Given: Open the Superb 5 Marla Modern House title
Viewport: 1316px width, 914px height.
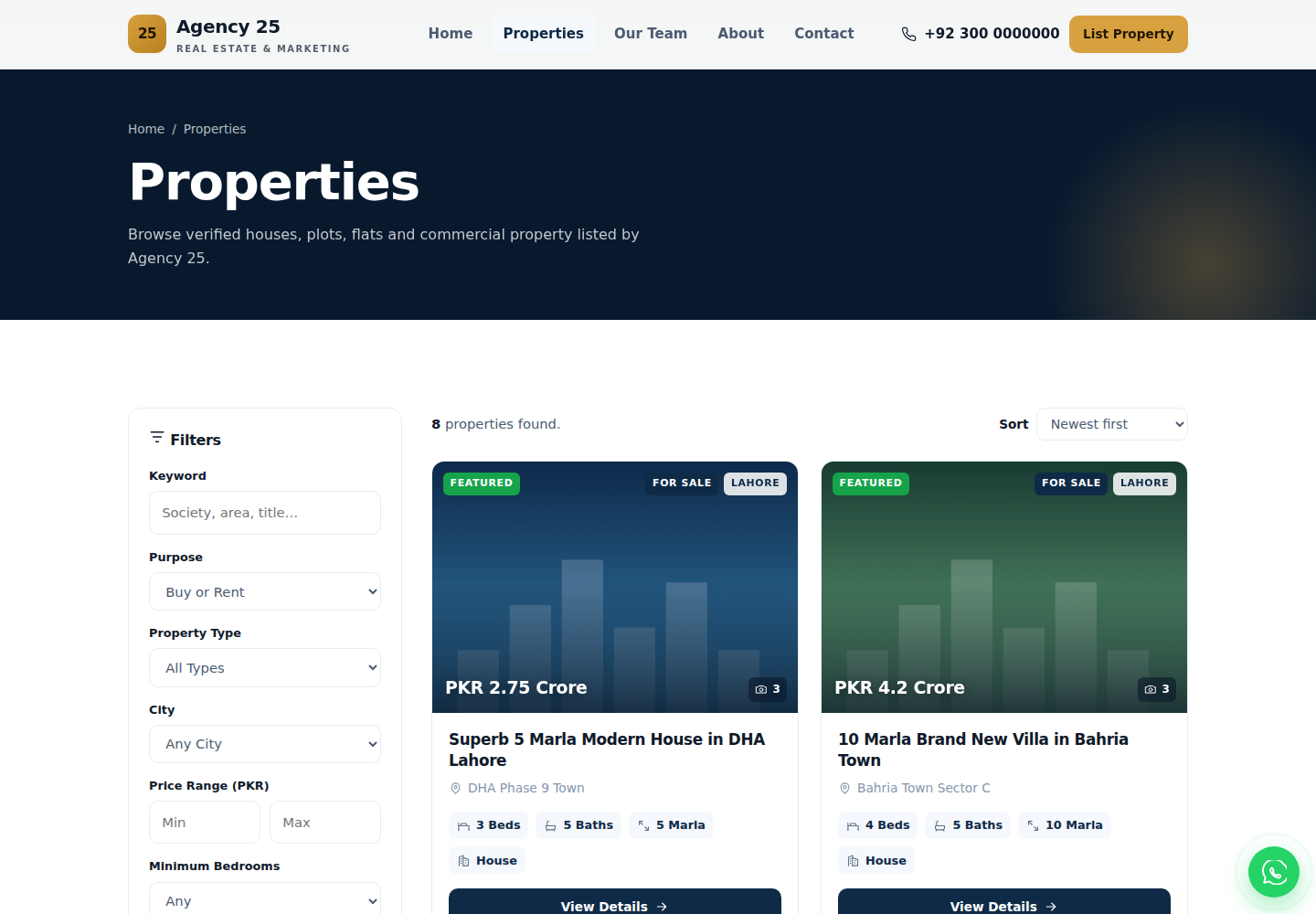Looking at the screenshot, I should 607,749.
